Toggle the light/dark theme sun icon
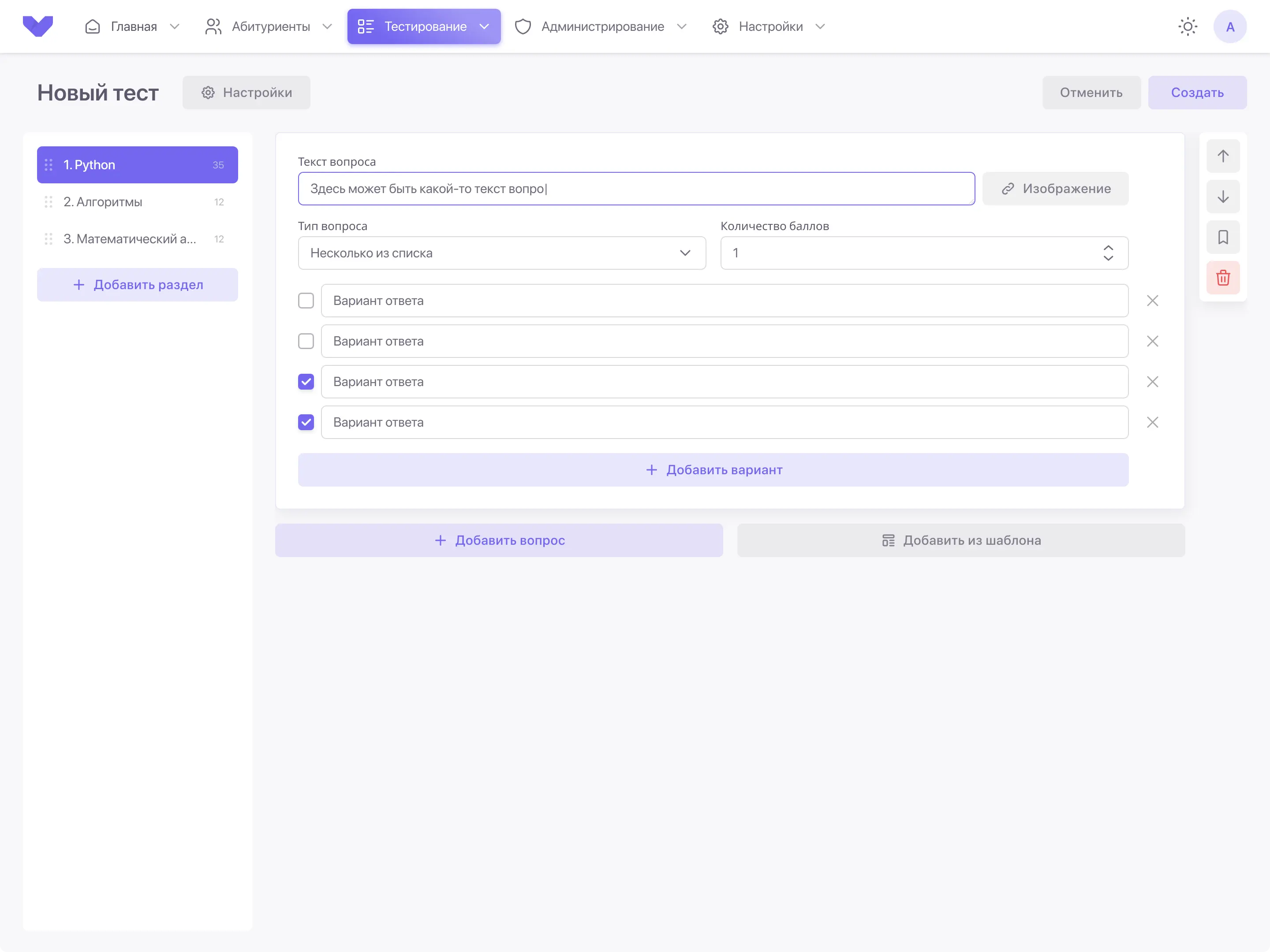 point(1188,26)
